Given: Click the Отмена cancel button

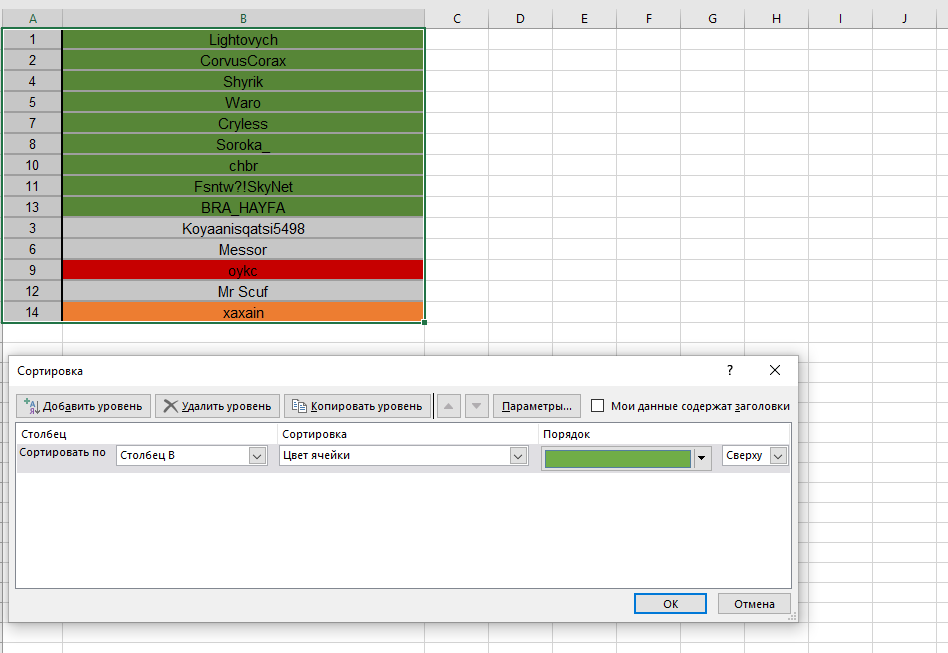Looking at the screenshot, I should click(754, 604).
